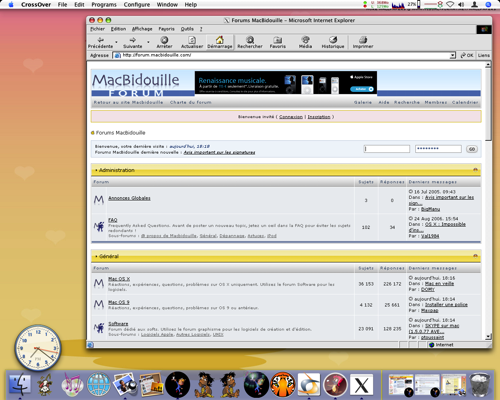Open the Recherche link in forum header
This screenshot has height=400, width=500.
407,102
